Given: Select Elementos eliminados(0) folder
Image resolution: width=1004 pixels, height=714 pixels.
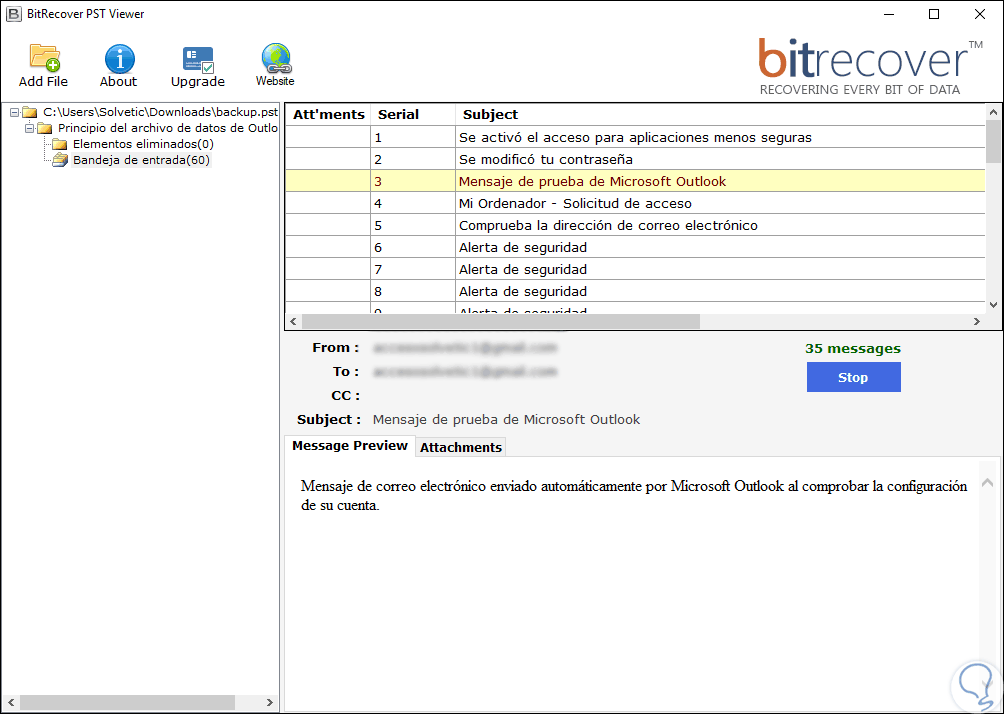Looking at the screenshot, I should (x=143, y=144).
